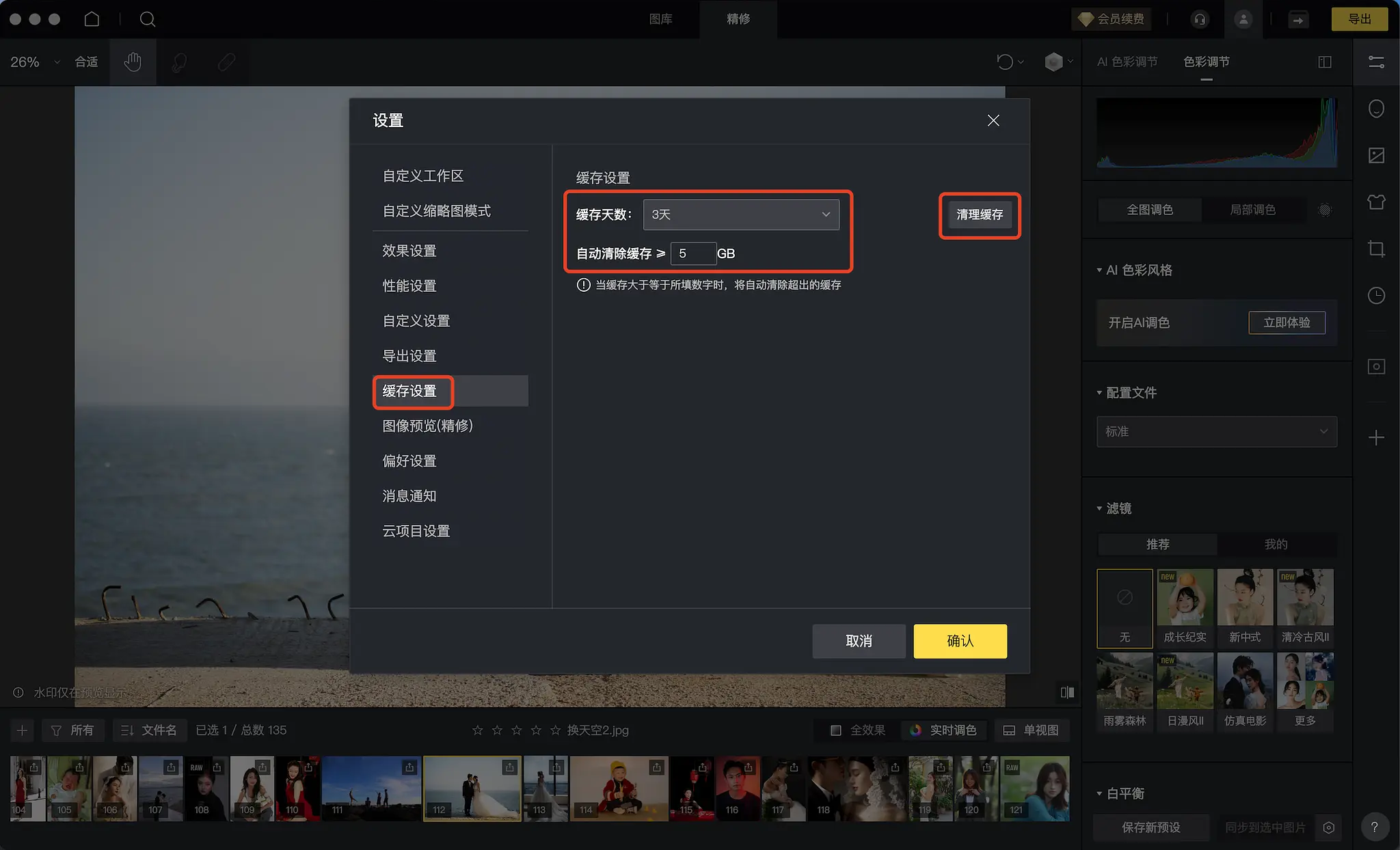Open the search magnifier icon
Screen dimensions: 1400x850
(147, 19)
